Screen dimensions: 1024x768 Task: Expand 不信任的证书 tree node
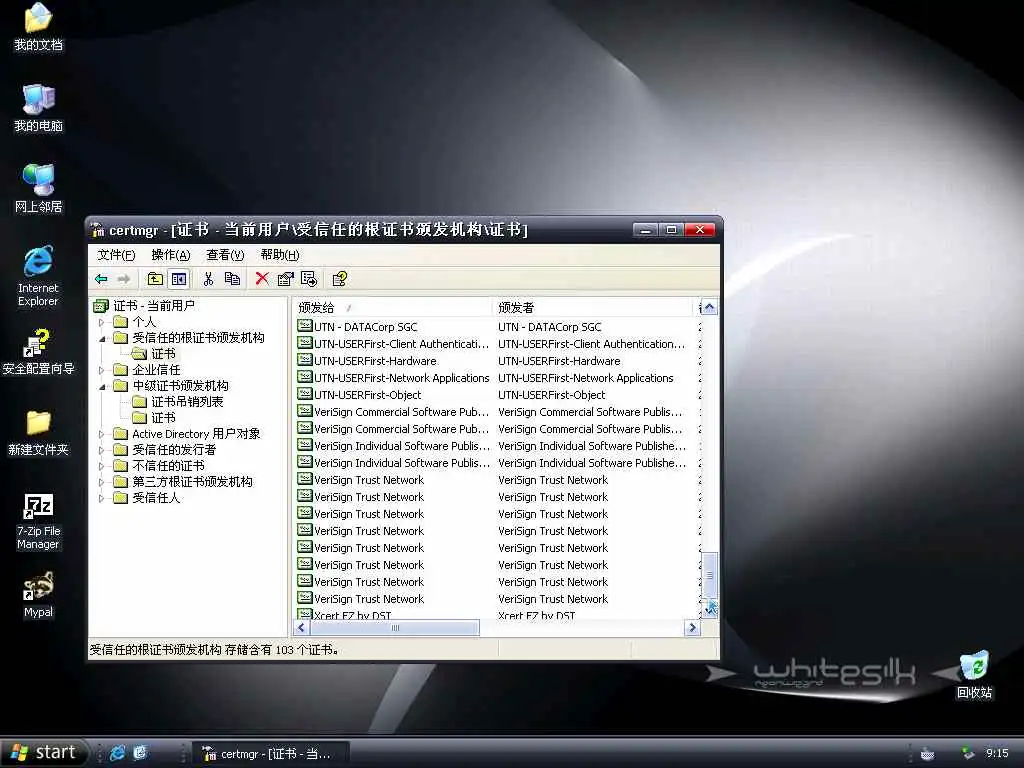(101, 466)
